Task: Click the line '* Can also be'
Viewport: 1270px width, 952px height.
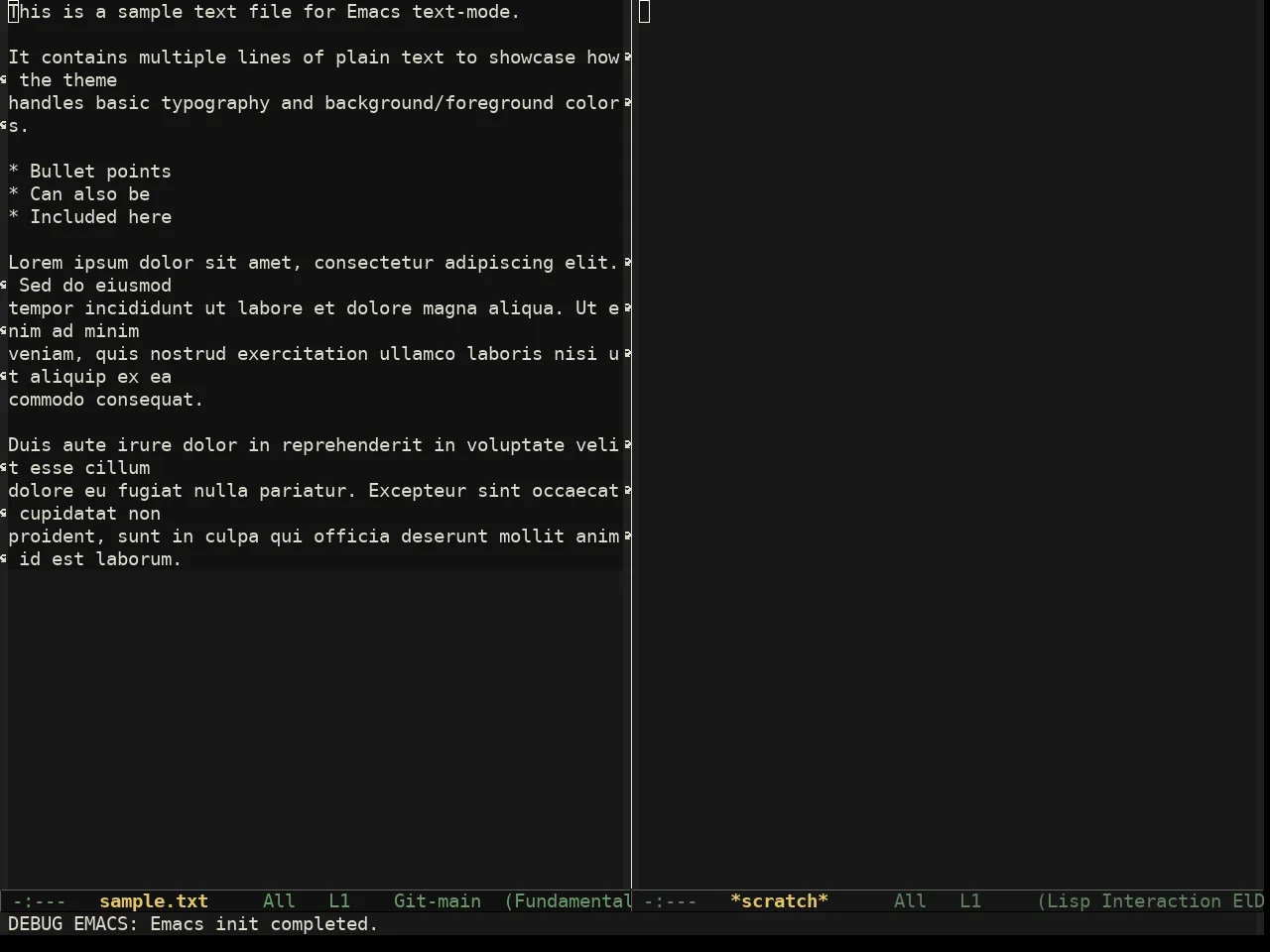Action: [78, 194]
